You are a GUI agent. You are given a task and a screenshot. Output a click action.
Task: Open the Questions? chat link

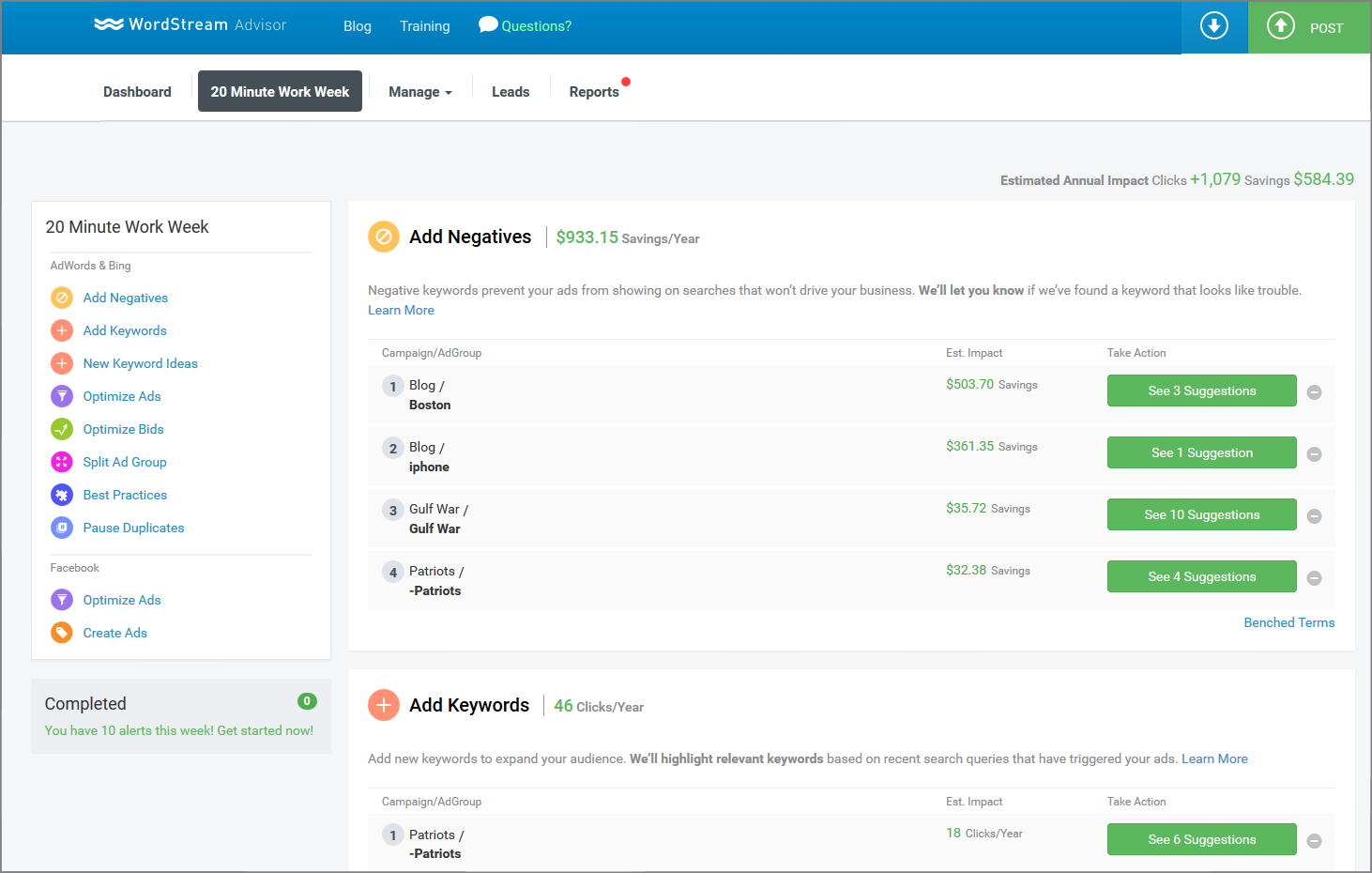pos(526,26)
